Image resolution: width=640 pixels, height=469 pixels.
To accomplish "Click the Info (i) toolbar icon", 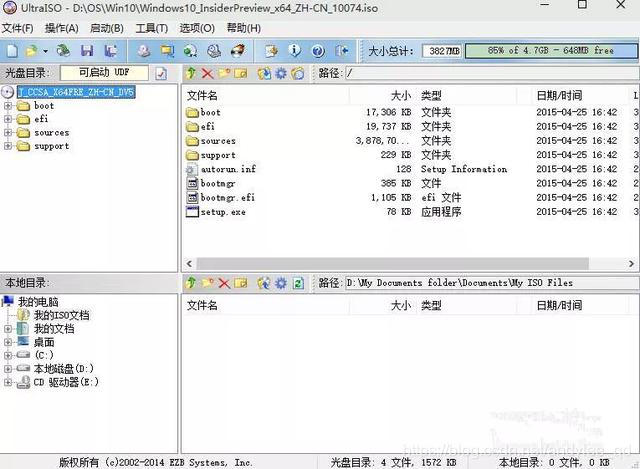I will [x=294, y=51].
